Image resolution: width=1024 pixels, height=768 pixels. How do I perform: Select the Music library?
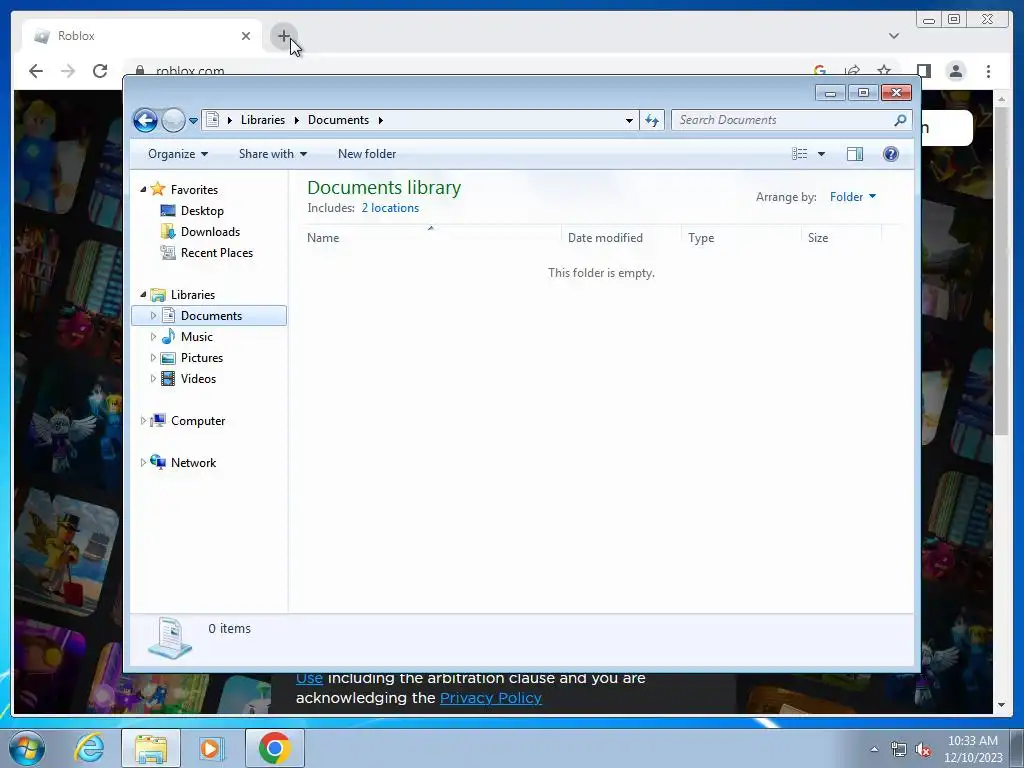pos(197,337)
